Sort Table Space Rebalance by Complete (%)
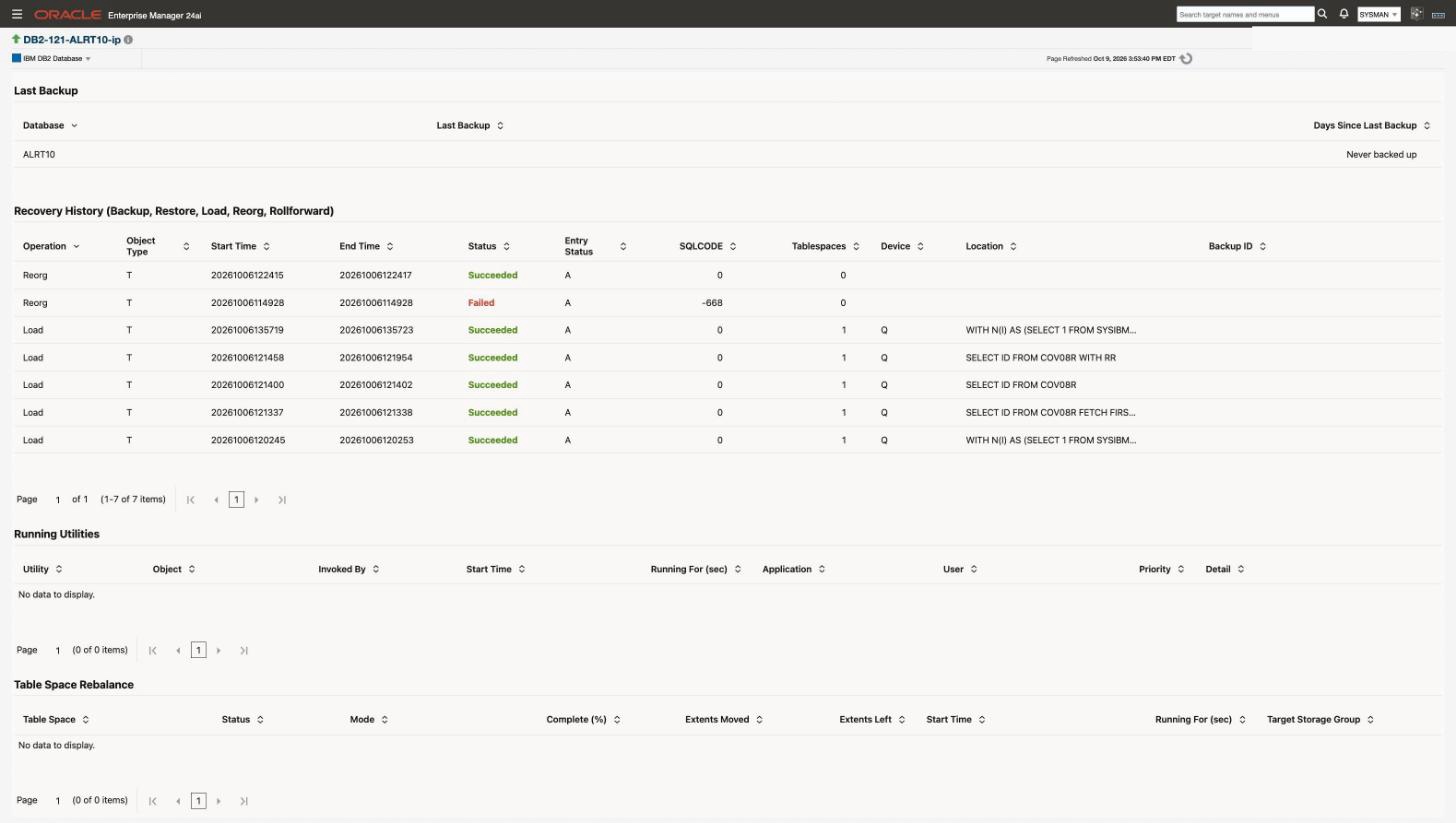The height and width of the screenshot is (823, 1456). coord(616,720)
